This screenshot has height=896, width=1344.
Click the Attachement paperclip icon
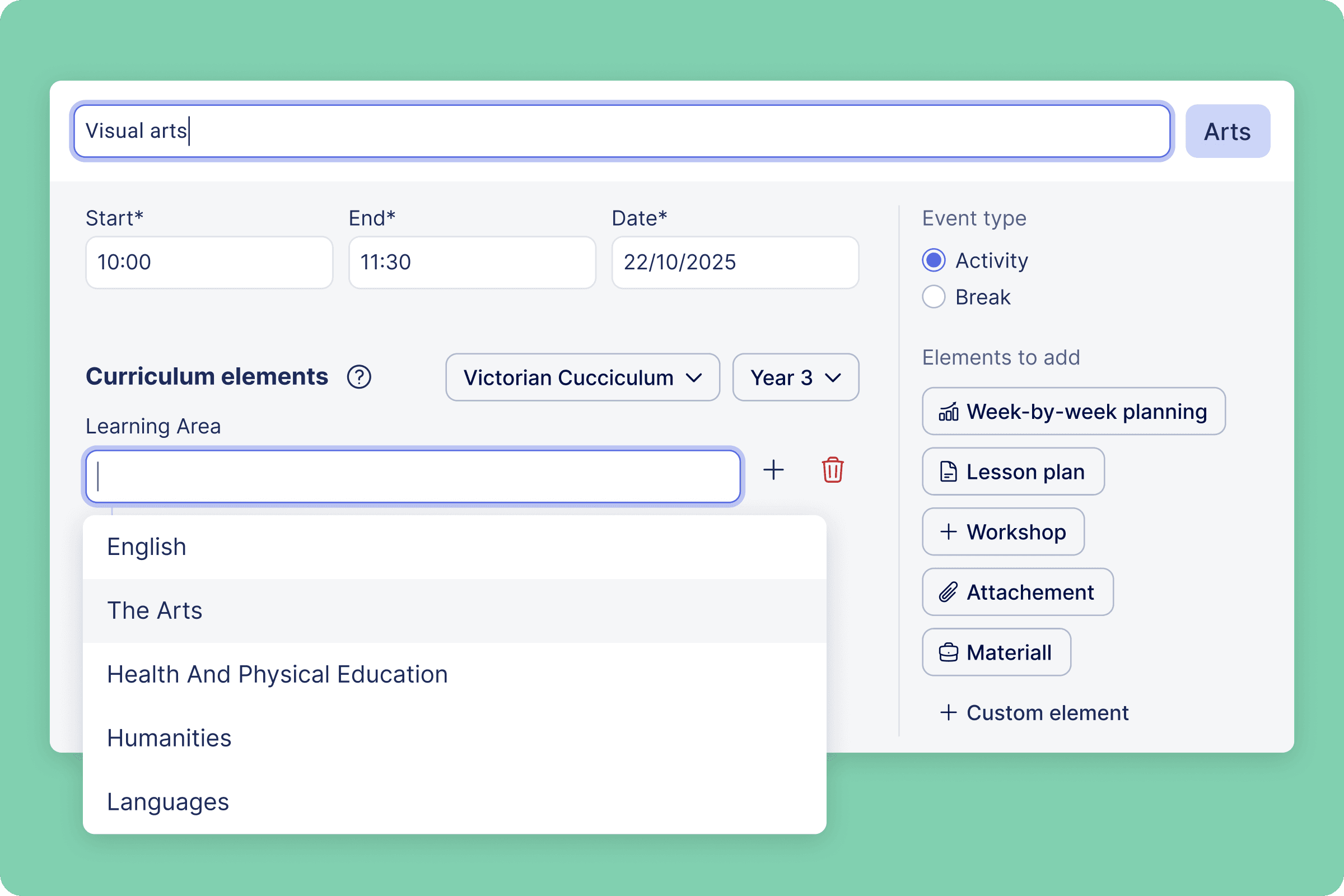pos(948,592)
